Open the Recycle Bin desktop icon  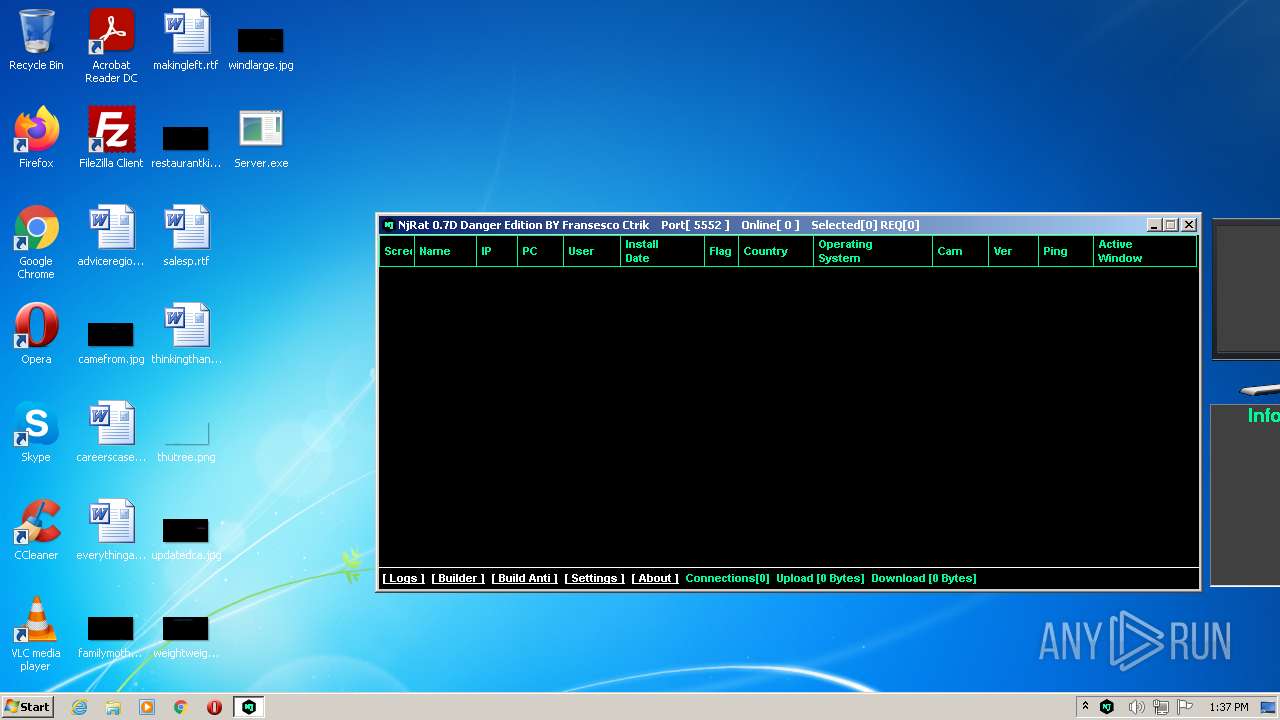[36, 40]
